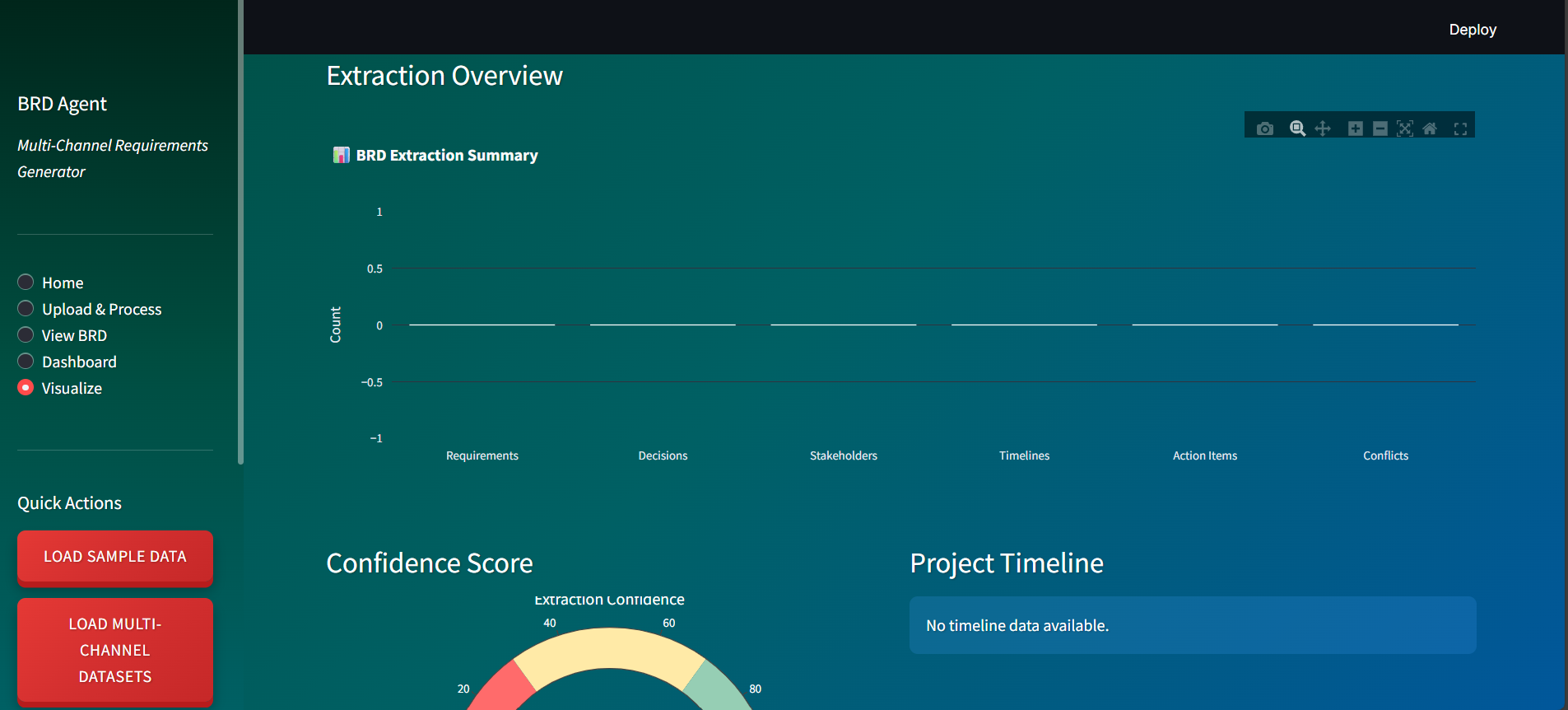Viewport: 1568px width, 710px height.
Task: Switch to the View BRD page
Action: click(26, 335)
